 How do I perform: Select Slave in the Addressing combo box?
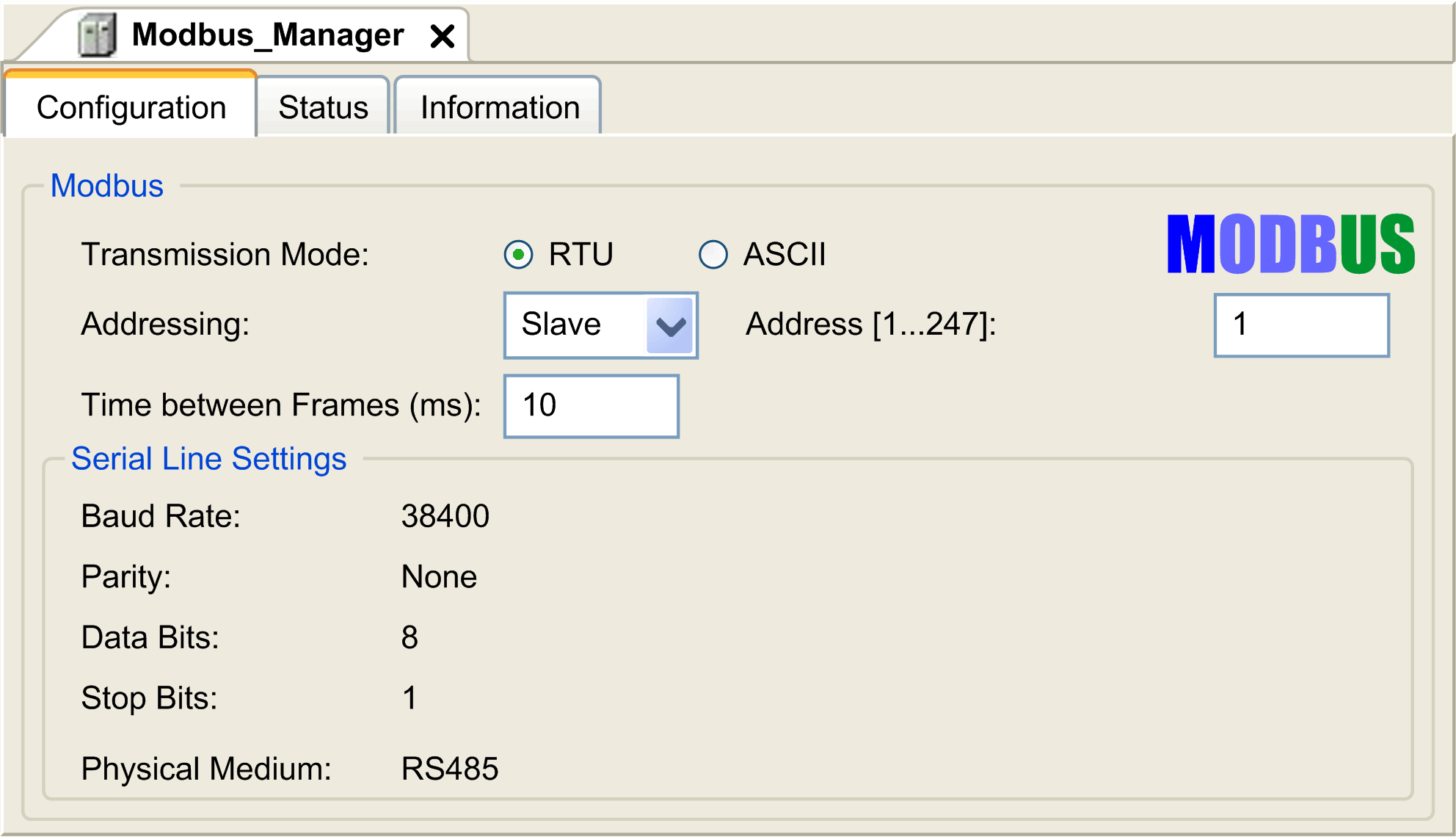[561, 325]
